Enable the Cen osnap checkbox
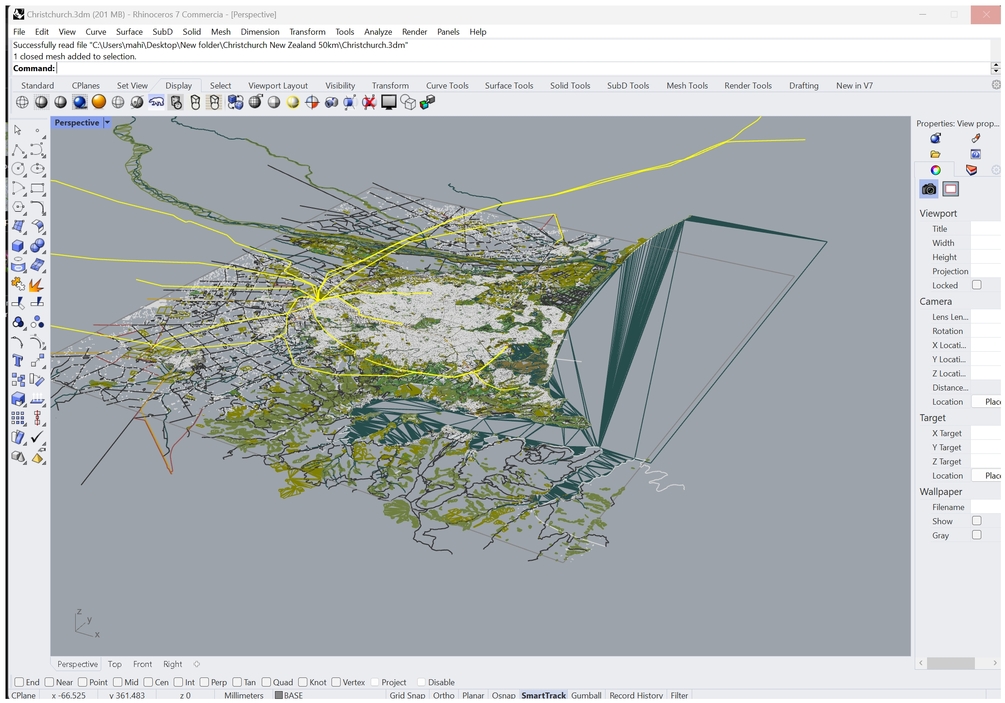This screenshot has width=1005, height=703. [x=148, y=682]
